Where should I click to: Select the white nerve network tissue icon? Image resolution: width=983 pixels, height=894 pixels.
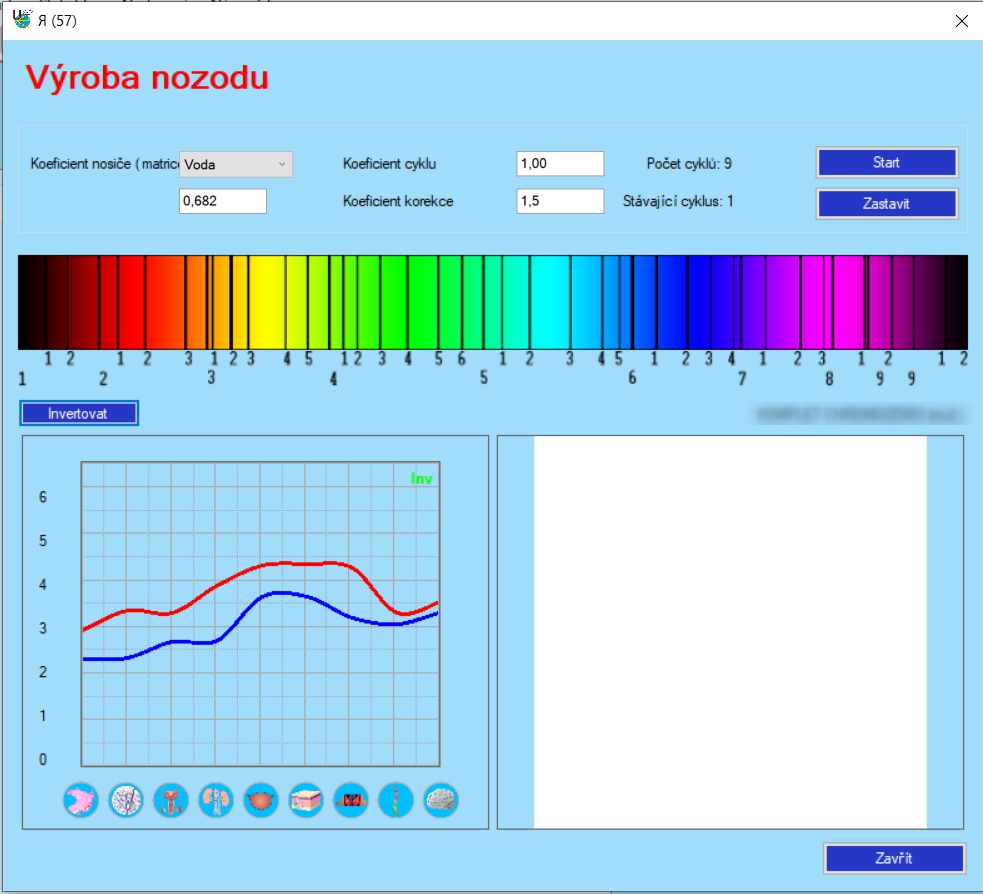click(x=126, y=801)
